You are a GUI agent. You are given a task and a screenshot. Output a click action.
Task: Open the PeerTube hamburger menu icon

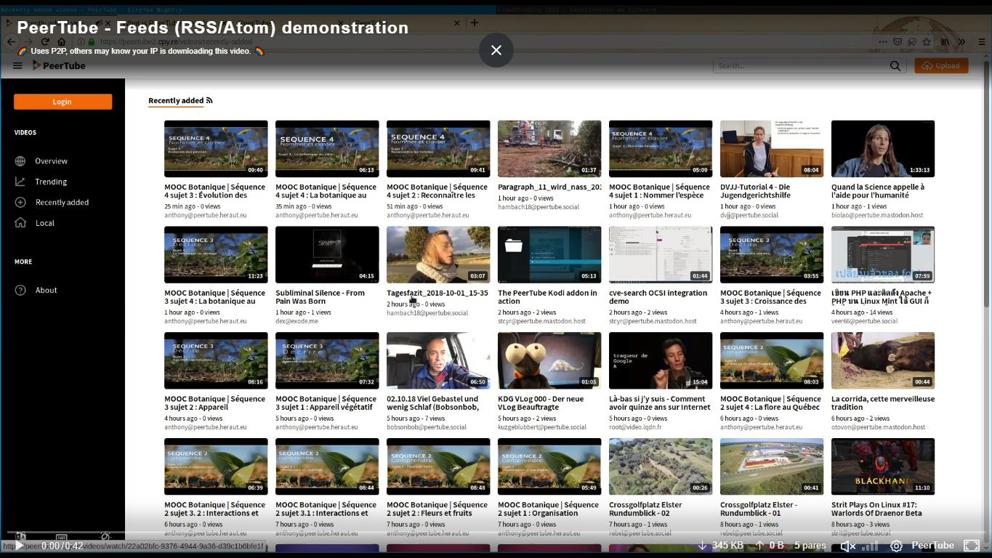pos(18,66)
